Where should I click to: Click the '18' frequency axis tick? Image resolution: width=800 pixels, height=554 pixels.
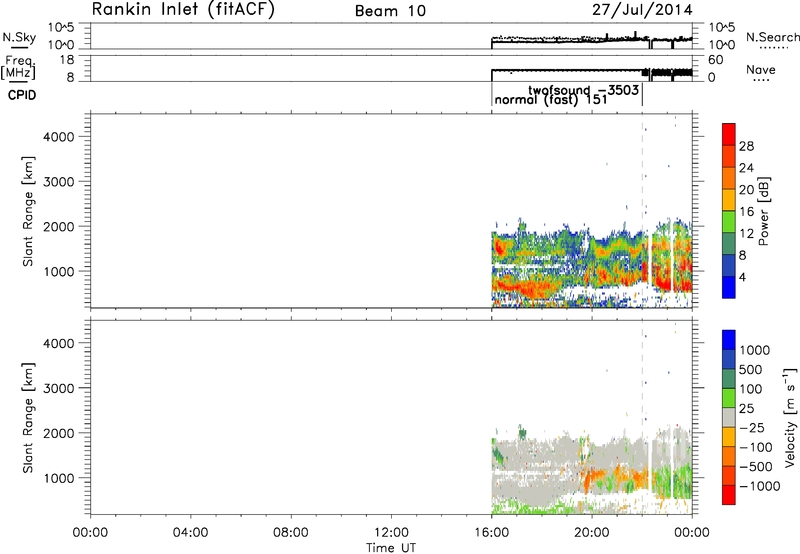(68, 60)
